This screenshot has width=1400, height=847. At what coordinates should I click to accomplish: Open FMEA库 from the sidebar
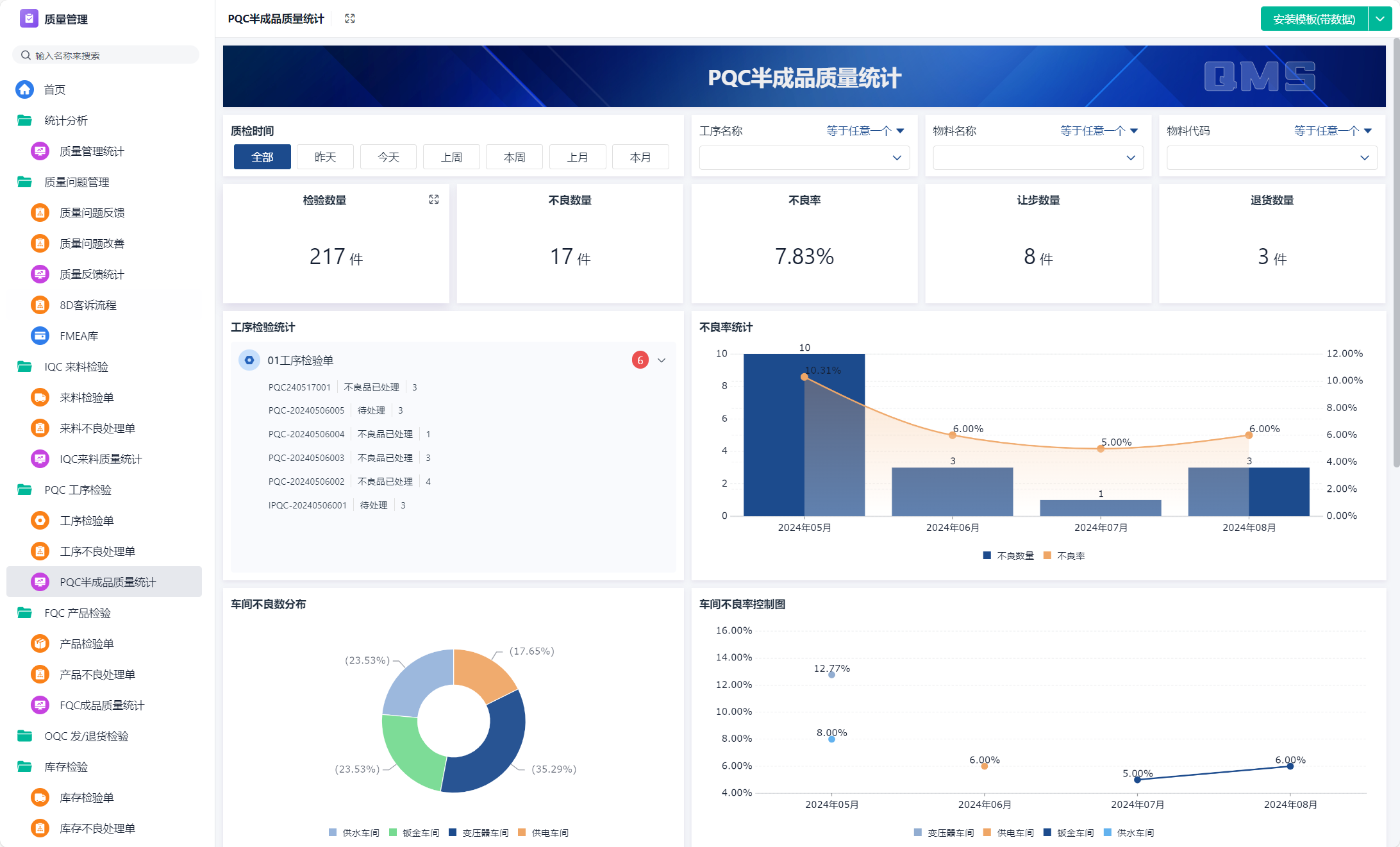point(78,336)
